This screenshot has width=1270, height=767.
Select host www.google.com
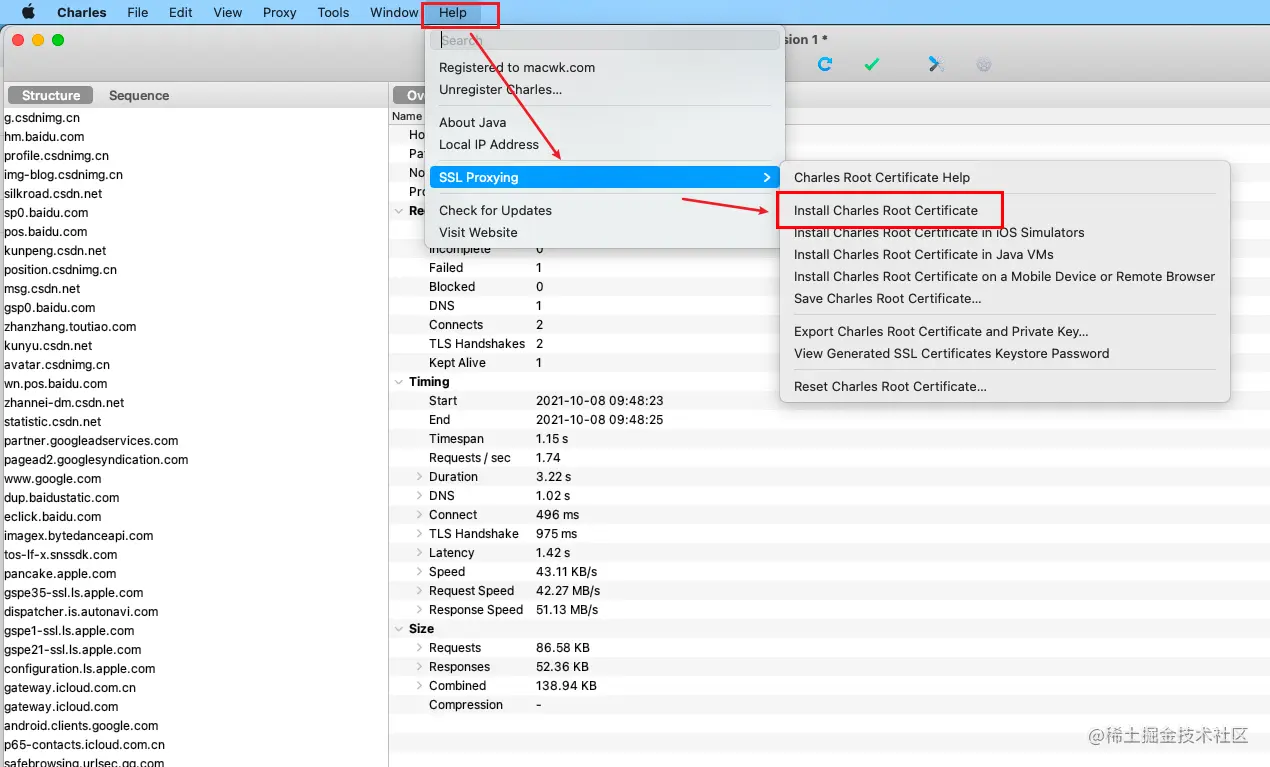tap(52, 478)
